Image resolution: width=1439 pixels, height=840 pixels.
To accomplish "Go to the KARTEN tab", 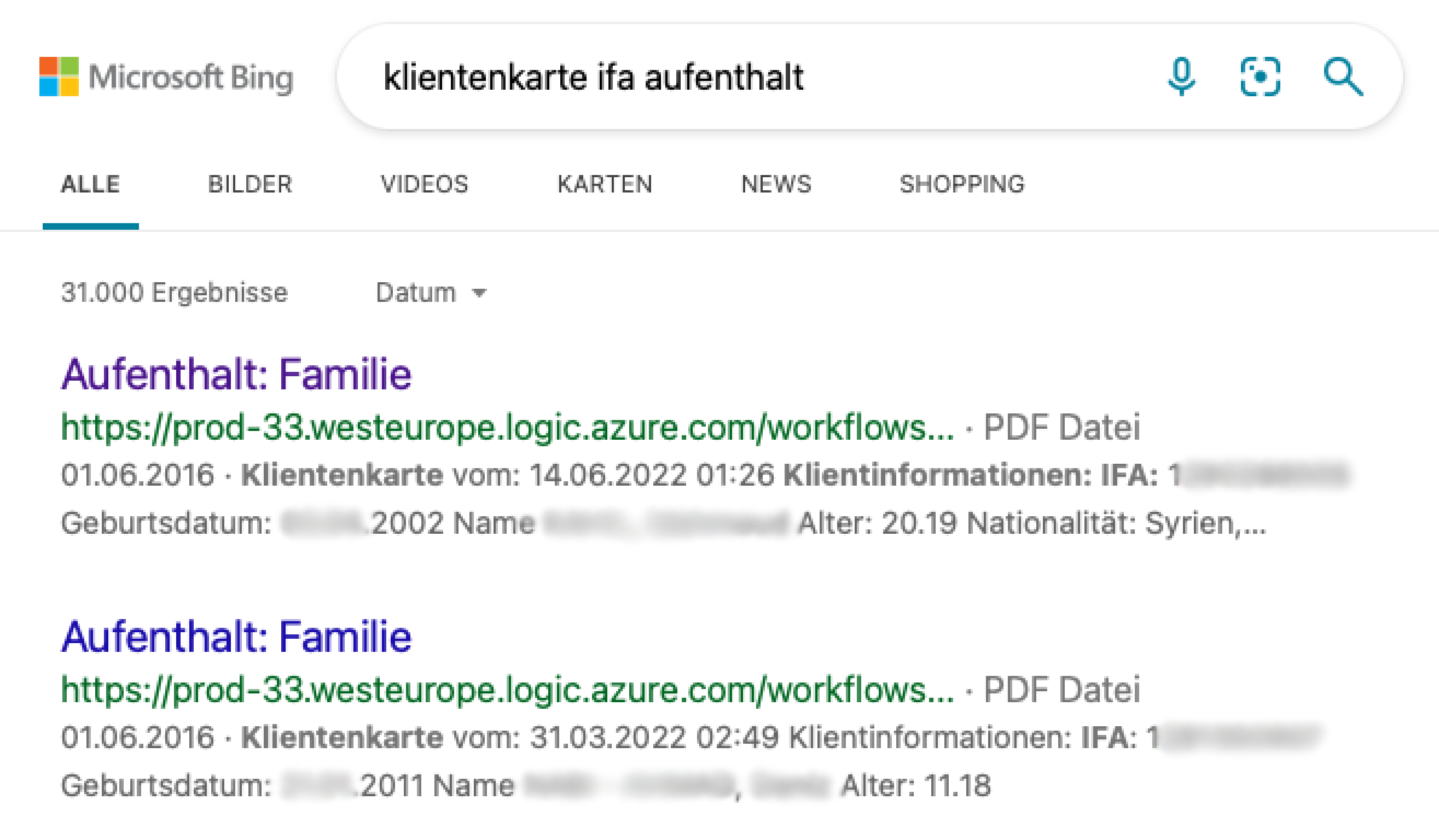I will pos(605,184).
